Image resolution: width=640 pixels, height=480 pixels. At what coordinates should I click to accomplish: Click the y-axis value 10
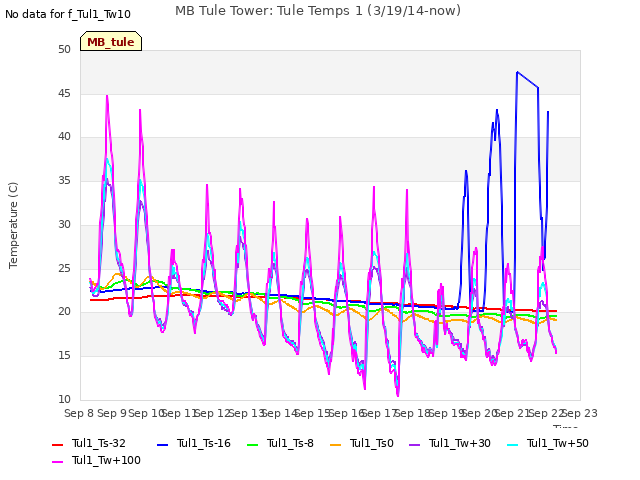coord(64,399)
